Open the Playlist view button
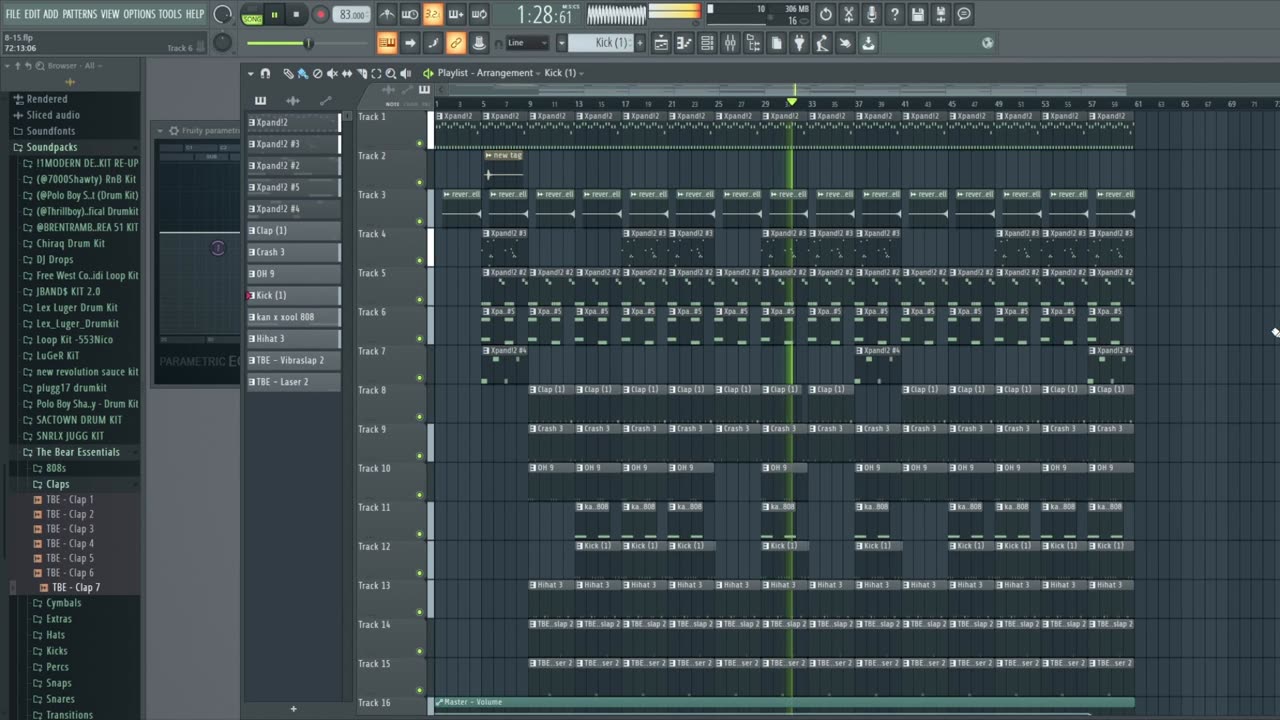This screenshot has width=1280, height=720. click(x=661, y=43)
